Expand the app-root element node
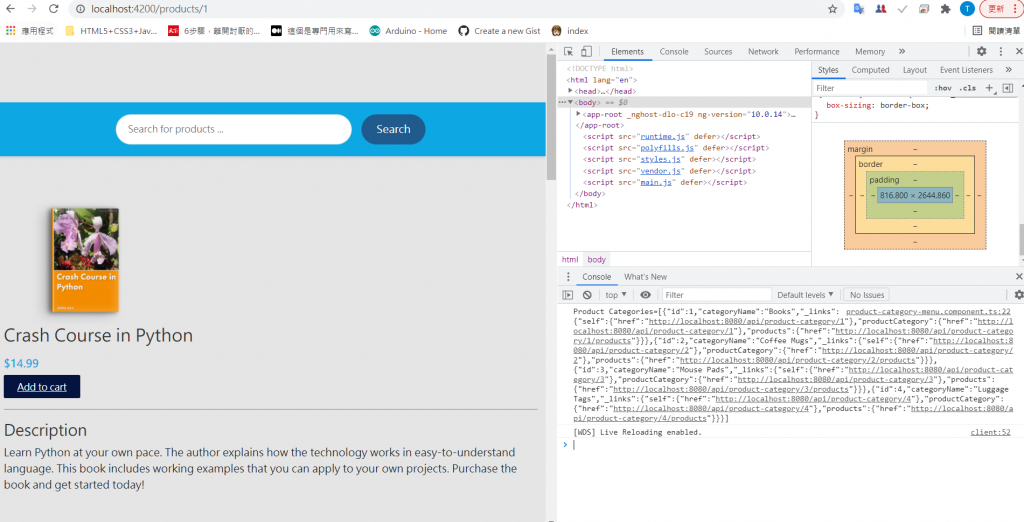This screenshot has width=1024, height=522. pyautogui.click(x=579, y=114)
